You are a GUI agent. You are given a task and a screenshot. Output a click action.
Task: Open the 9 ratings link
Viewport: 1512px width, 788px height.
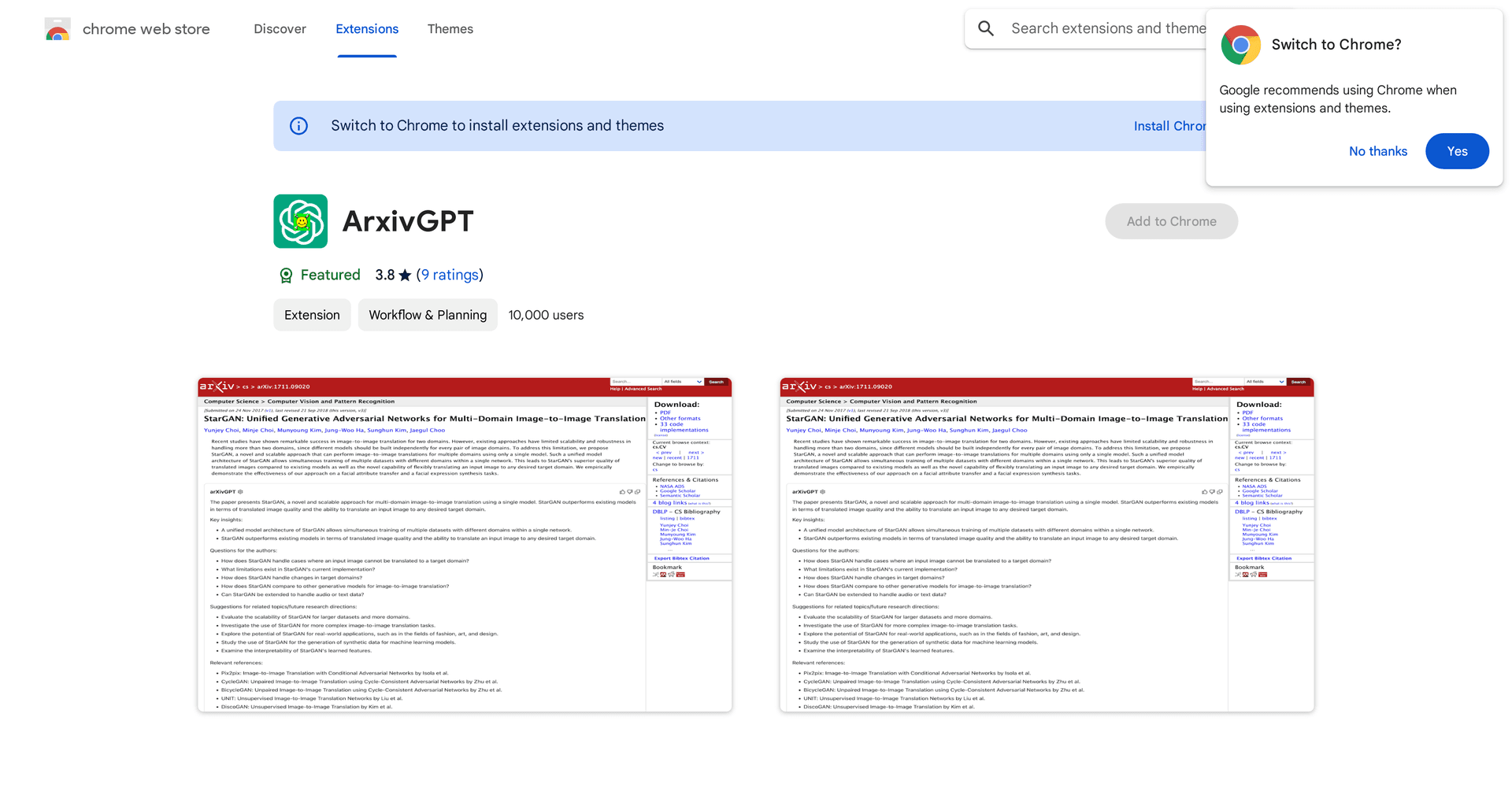click(450, 275)
